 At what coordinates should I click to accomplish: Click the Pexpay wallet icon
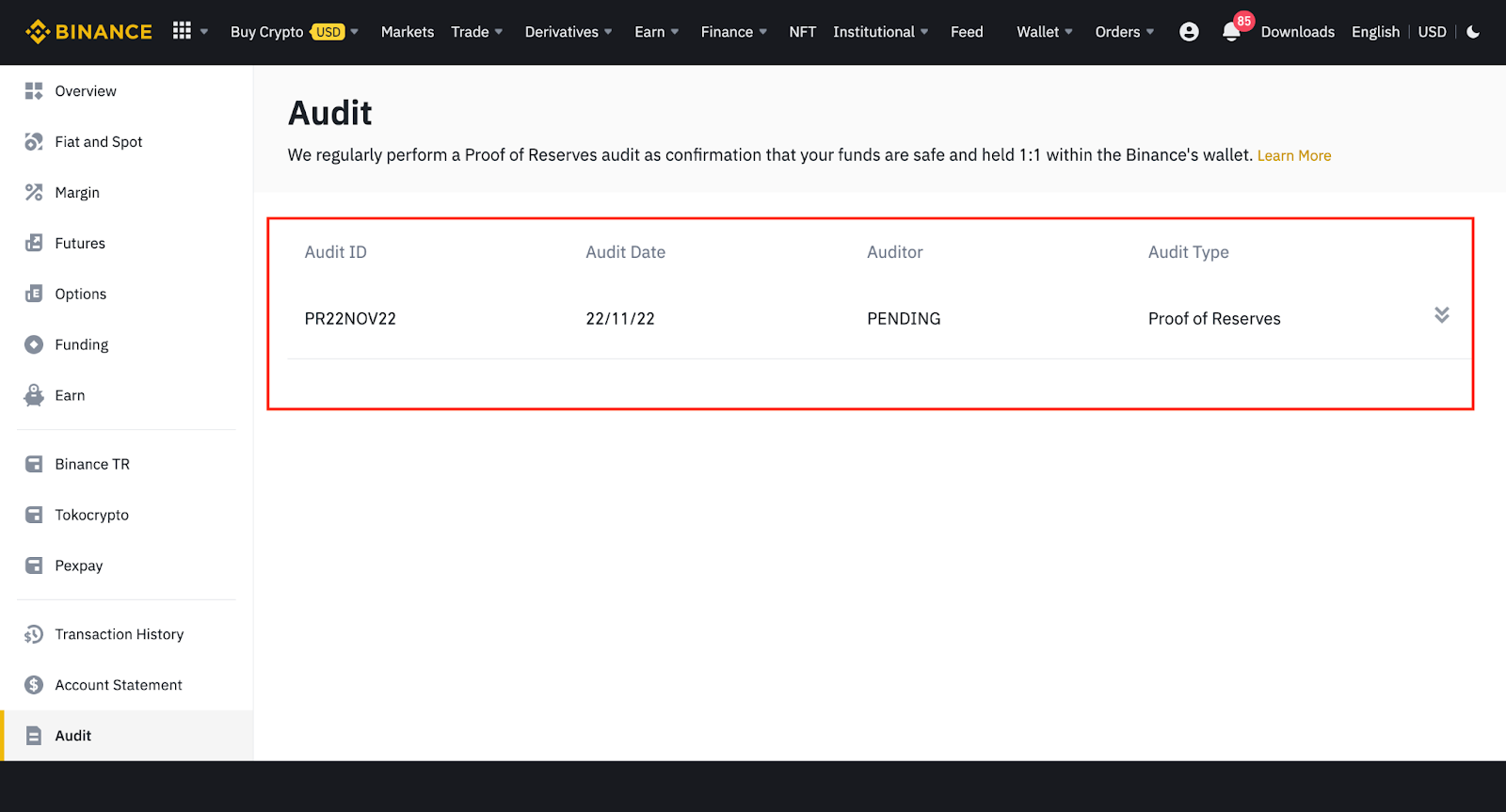(34, 566)
